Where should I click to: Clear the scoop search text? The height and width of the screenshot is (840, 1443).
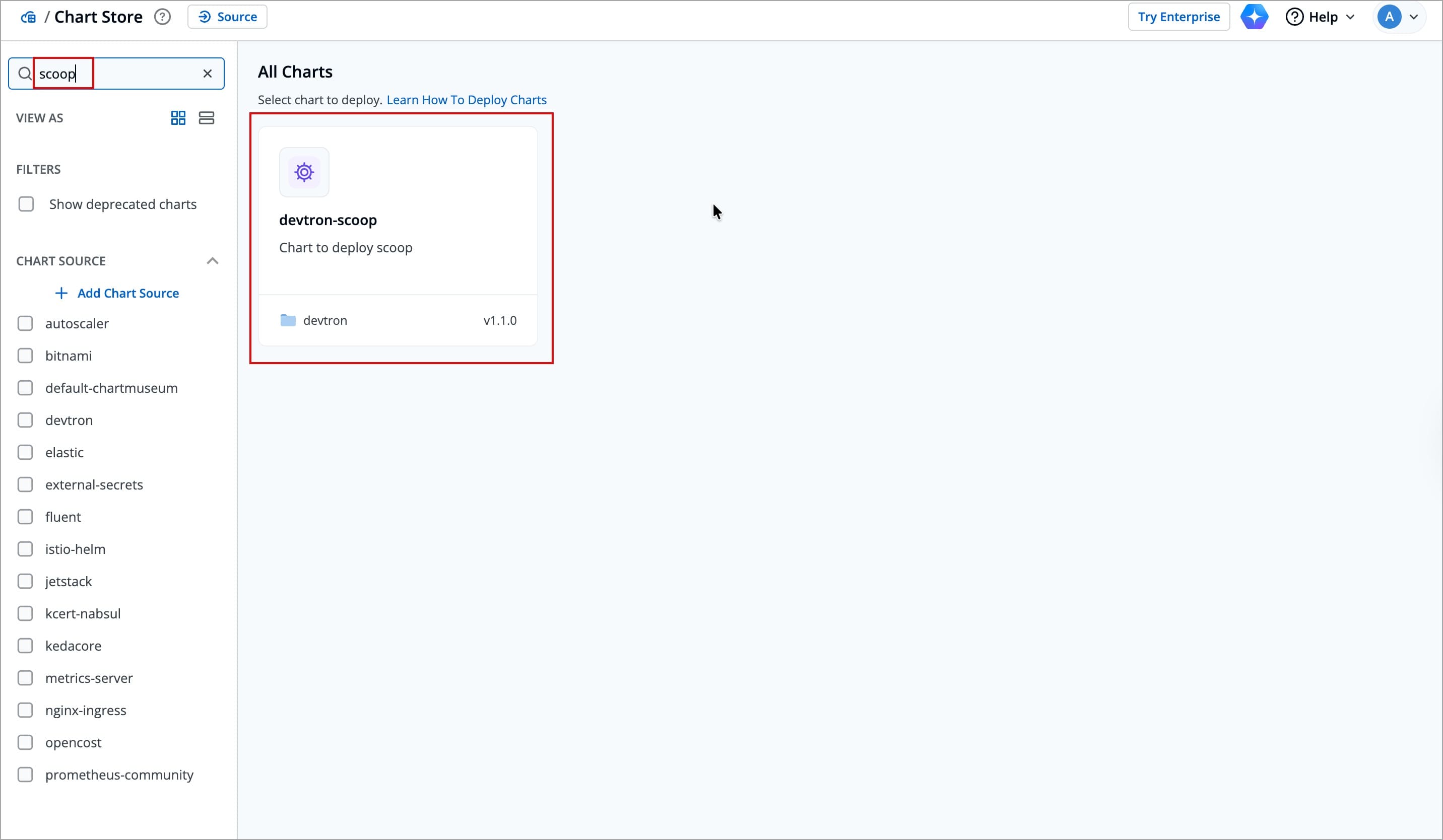coord(207,73)
